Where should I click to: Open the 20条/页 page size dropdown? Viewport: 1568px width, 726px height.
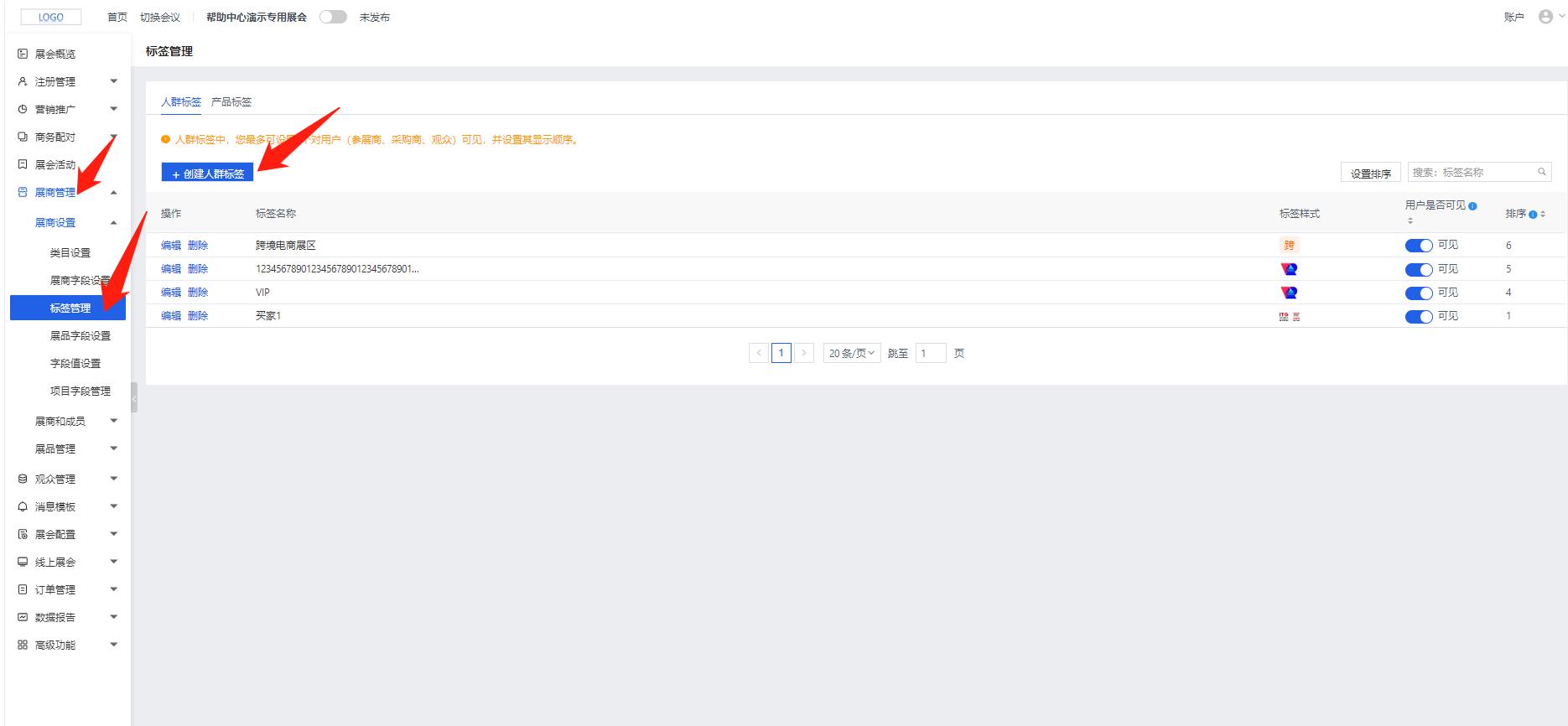852,353
